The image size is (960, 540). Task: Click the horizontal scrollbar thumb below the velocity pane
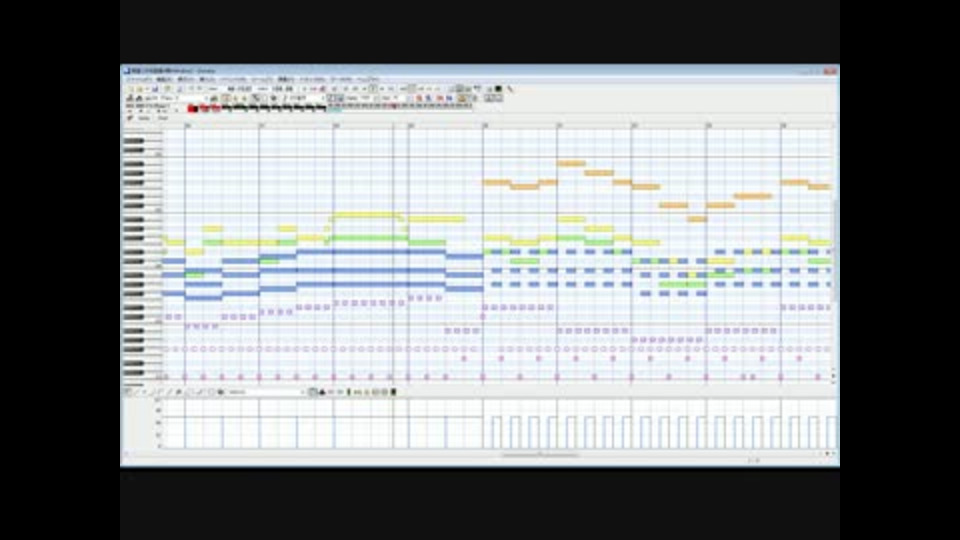[540, 455]
